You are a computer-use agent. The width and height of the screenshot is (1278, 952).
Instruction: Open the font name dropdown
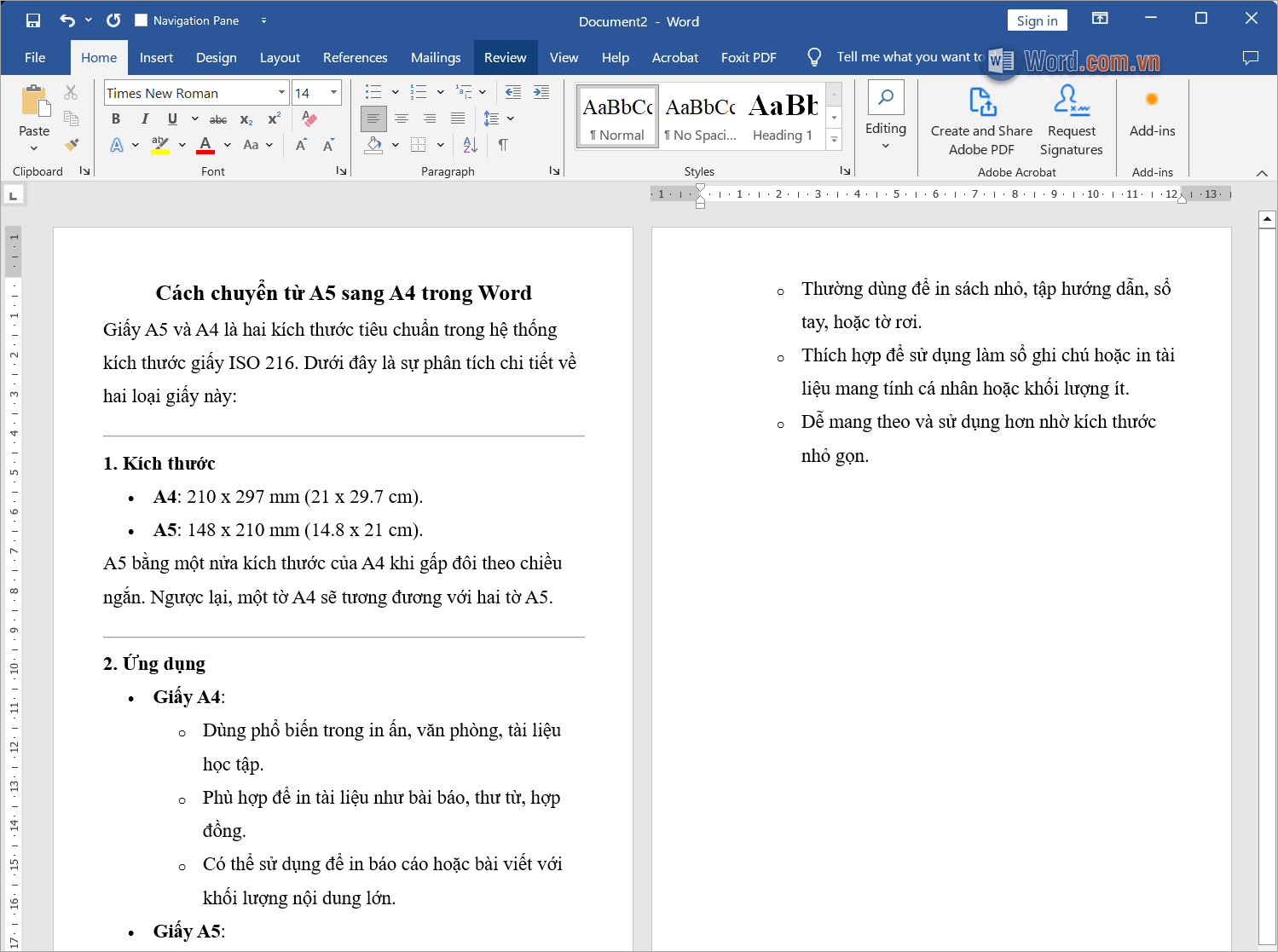[x=281, y=92]
